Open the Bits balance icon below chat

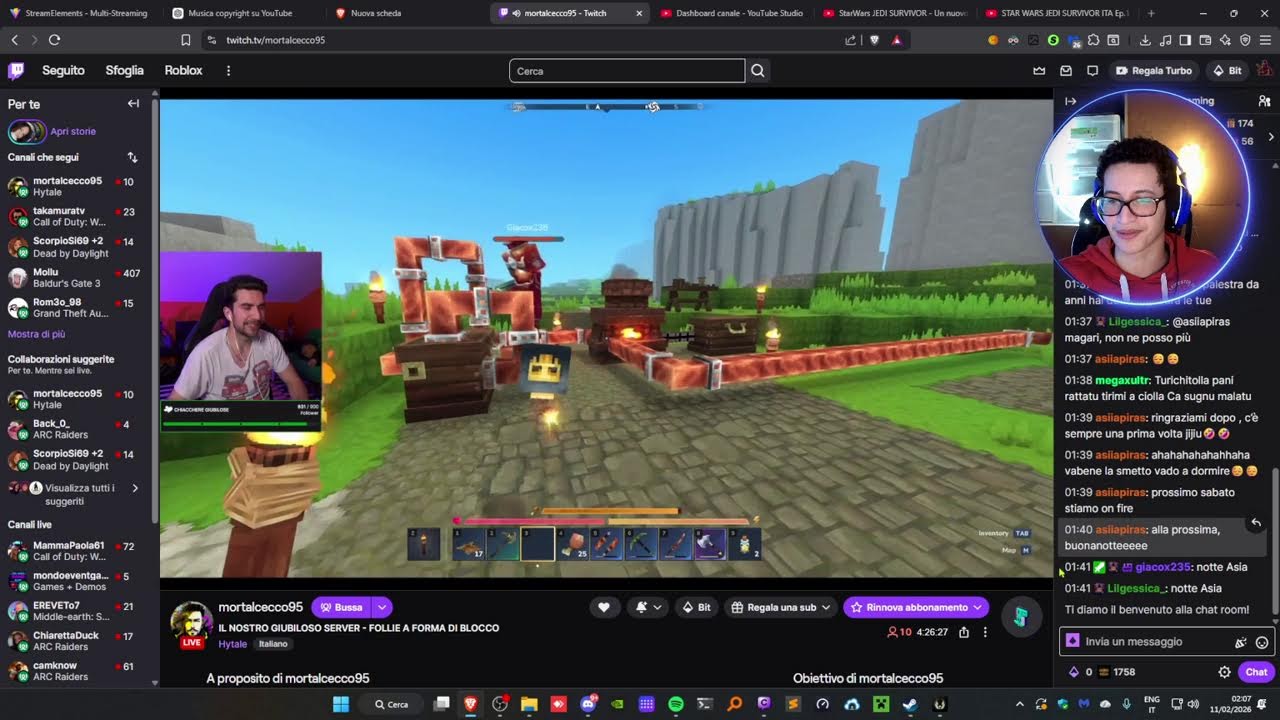coord(1075,672)
